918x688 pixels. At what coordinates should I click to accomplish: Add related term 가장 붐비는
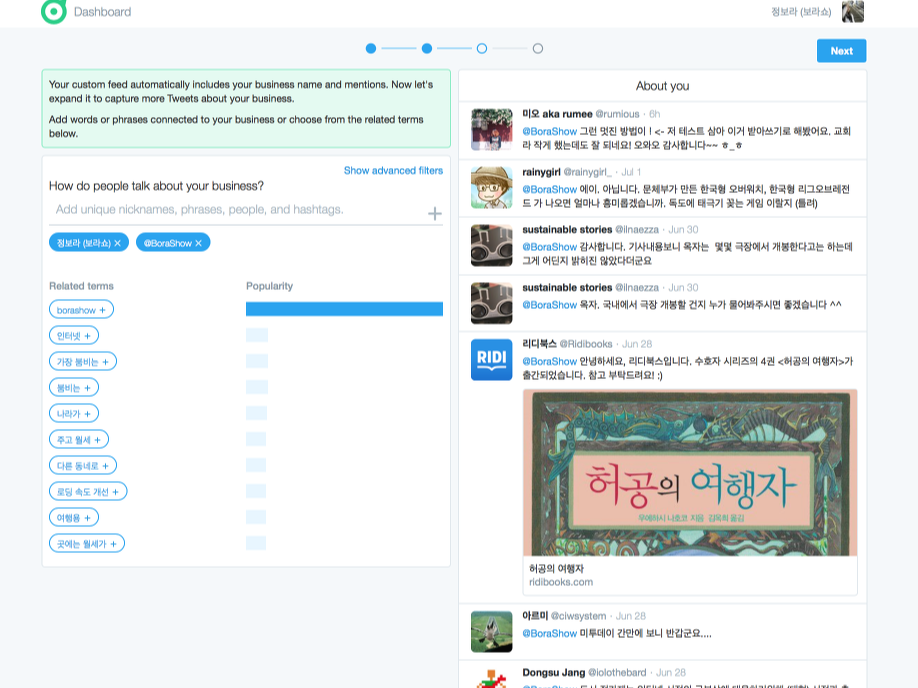pyautogui.click(x=83, y=361)
